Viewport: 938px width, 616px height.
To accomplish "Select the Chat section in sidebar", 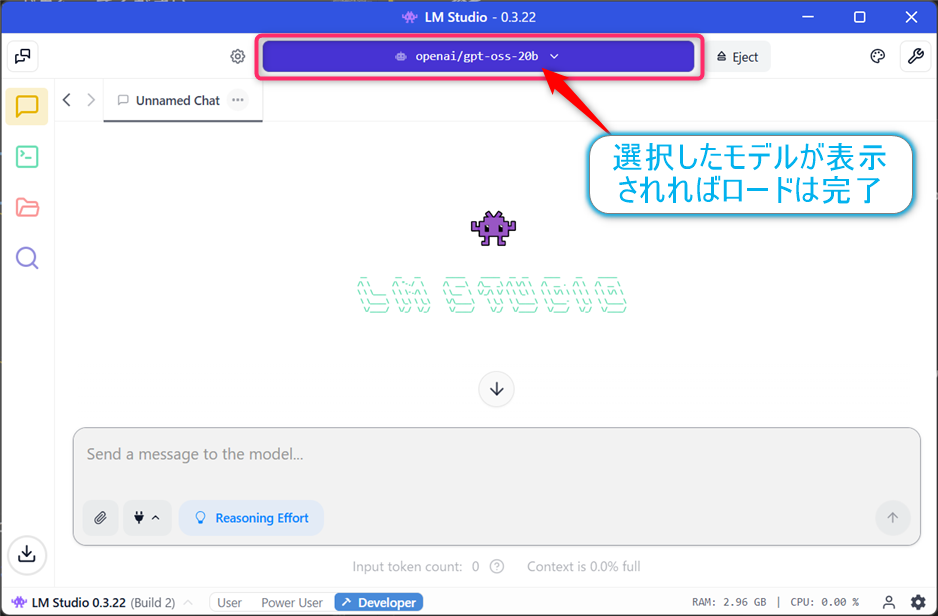I will coord(27,106).
